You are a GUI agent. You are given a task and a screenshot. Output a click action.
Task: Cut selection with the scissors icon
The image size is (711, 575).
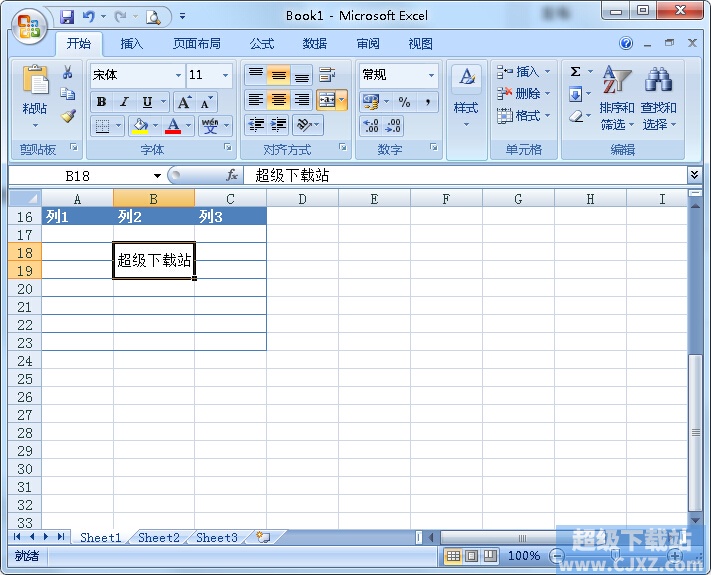pyautogui.click(x=68, y=72)
